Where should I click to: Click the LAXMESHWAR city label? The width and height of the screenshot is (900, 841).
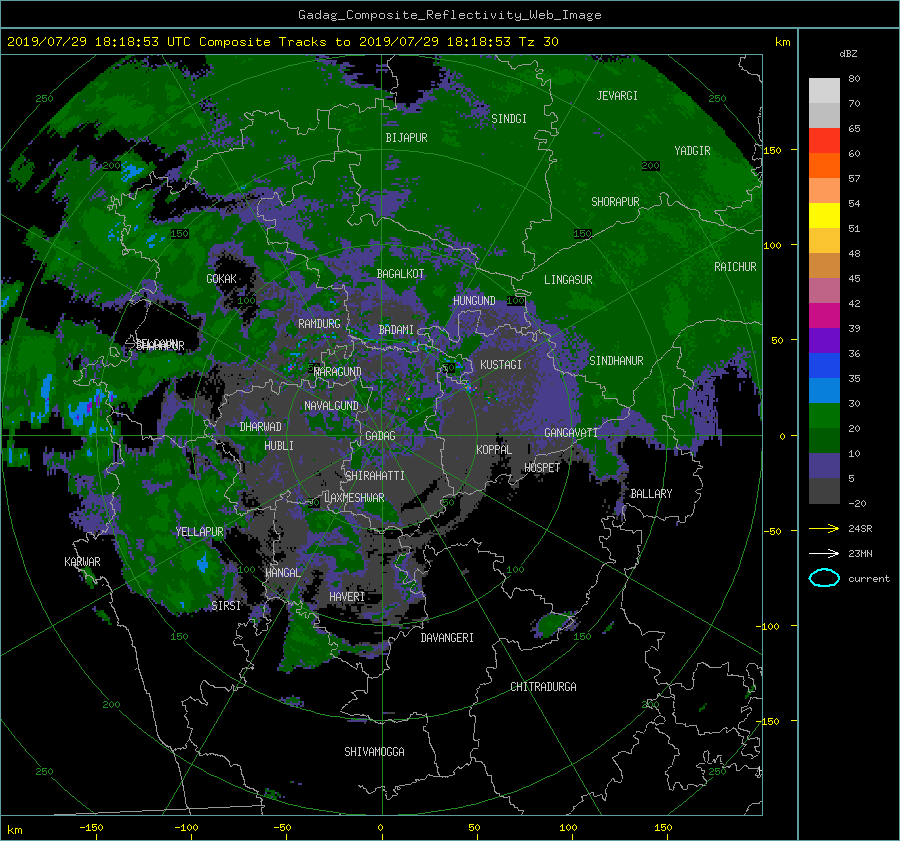click(x=354, y=498)
